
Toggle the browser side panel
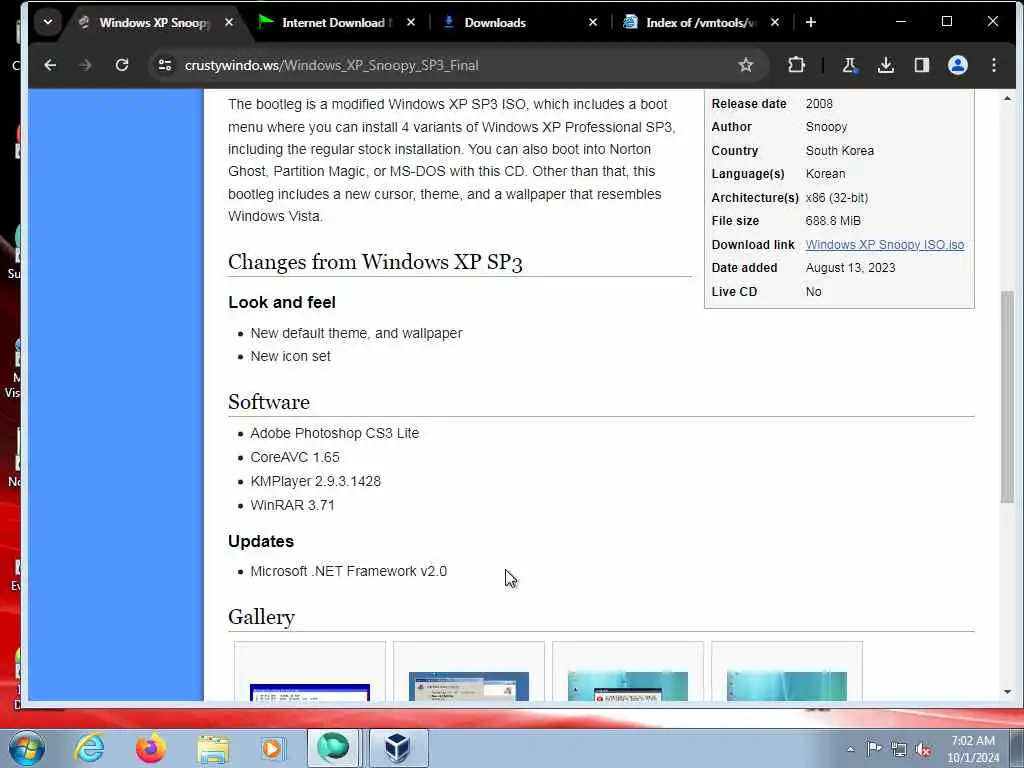tap(921, 65)
